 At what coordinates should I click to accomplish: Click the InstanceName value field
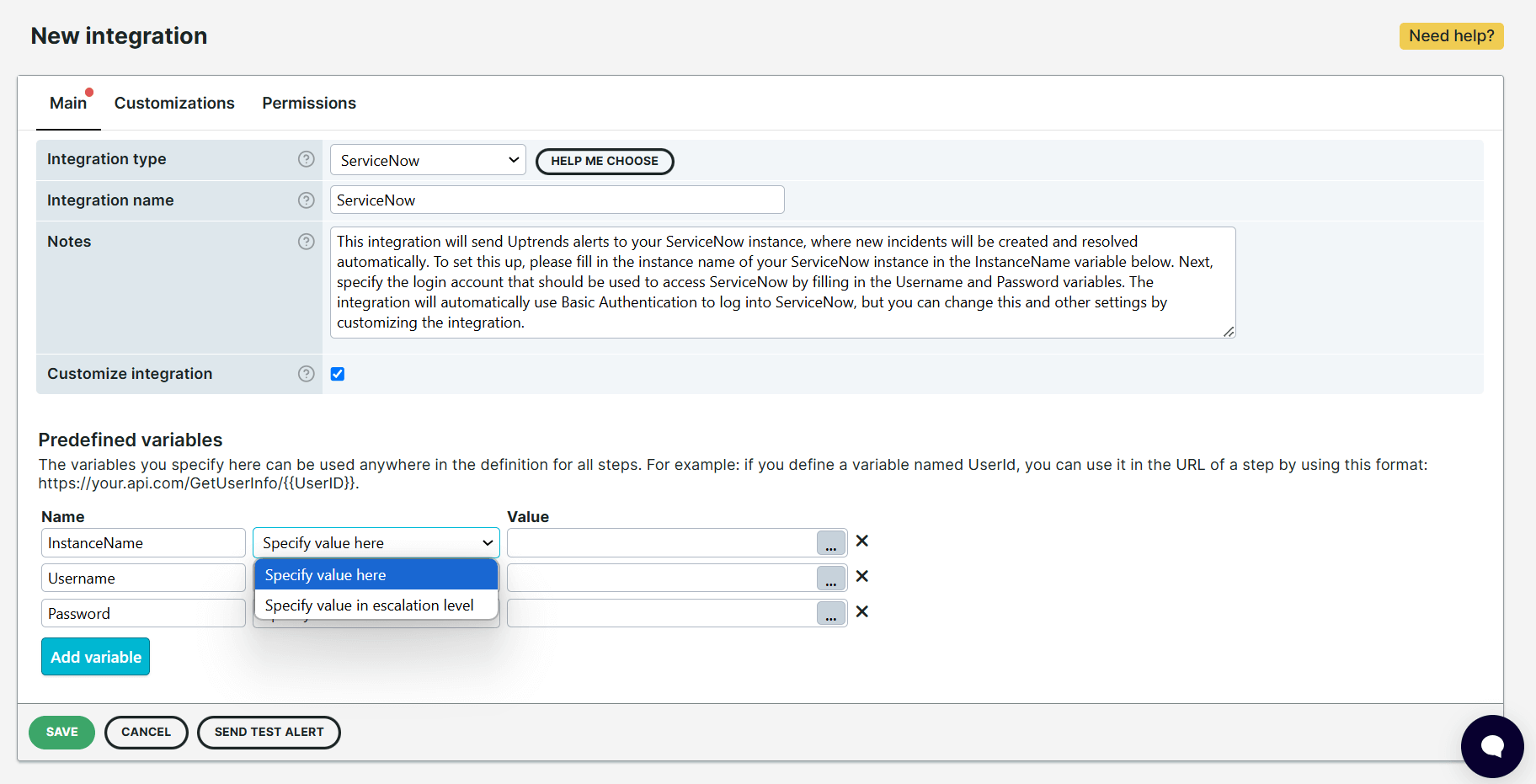point(662,543)
